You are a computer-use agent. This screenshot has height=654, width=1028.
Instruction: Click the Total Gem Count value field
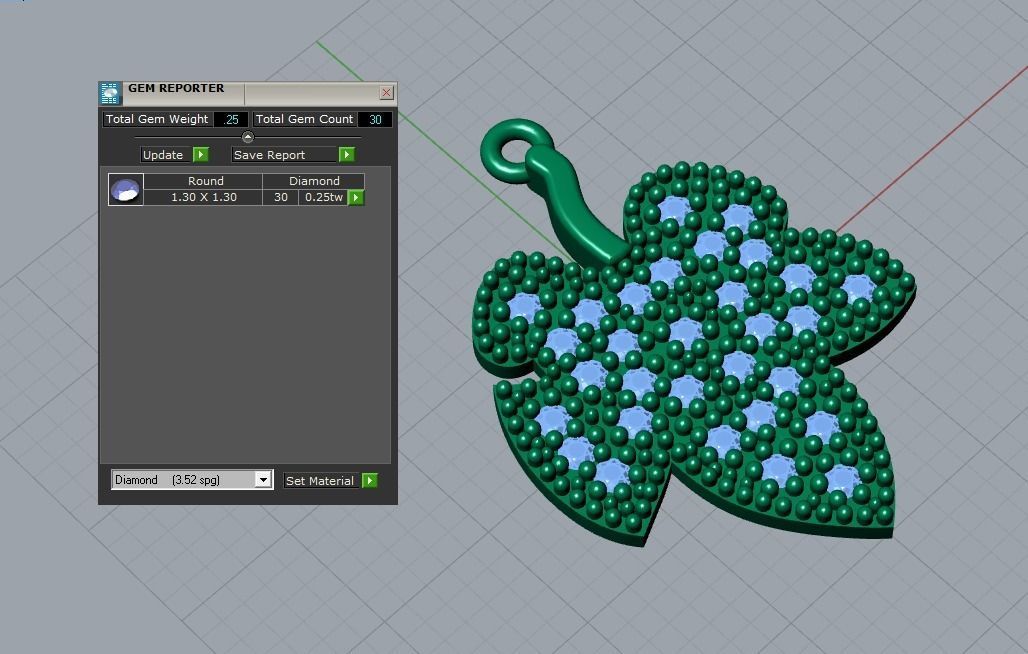[x=375, y=119]
